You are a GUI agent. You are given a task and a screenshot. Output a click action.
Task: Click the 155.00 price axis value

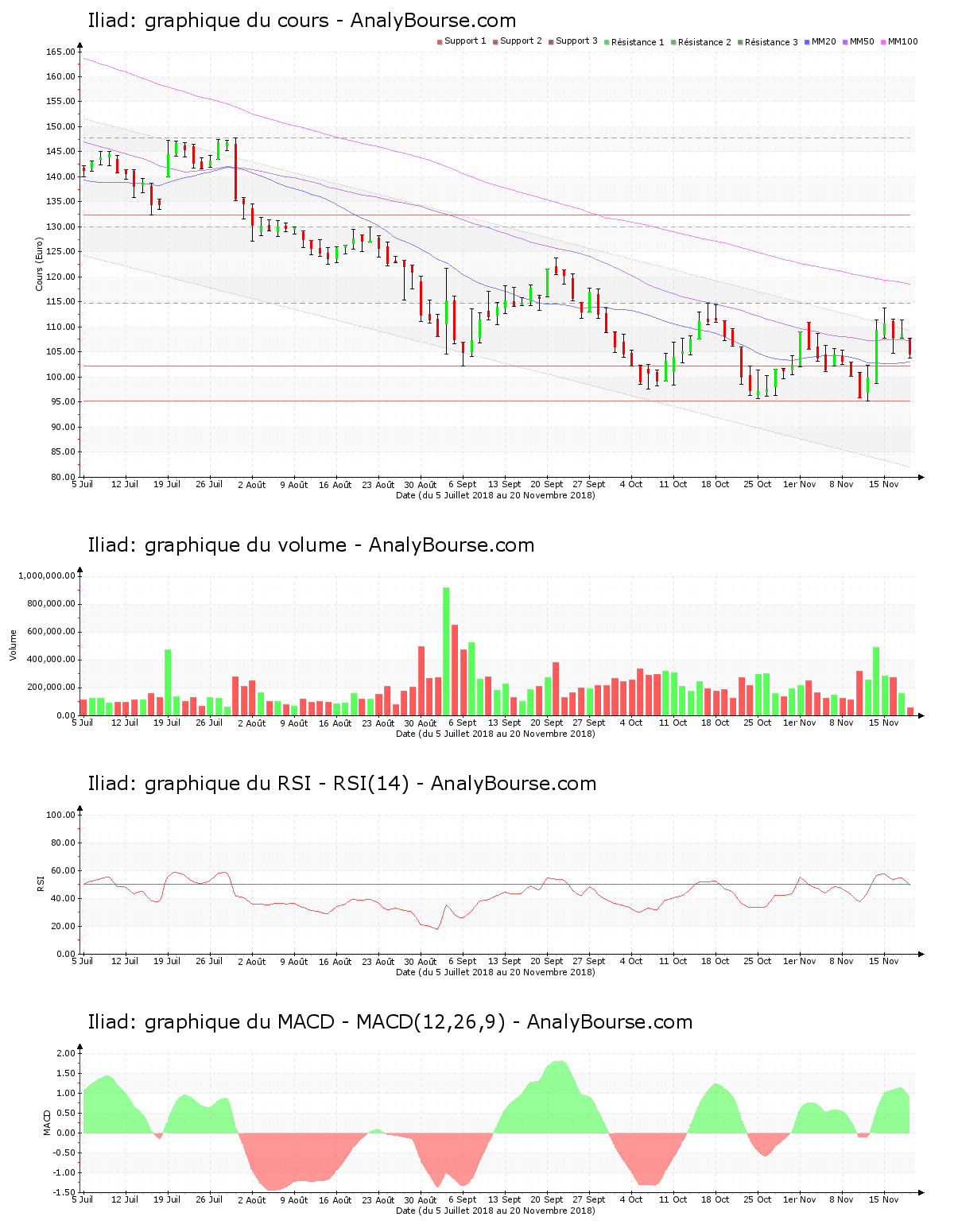click(x=60, y=102)
